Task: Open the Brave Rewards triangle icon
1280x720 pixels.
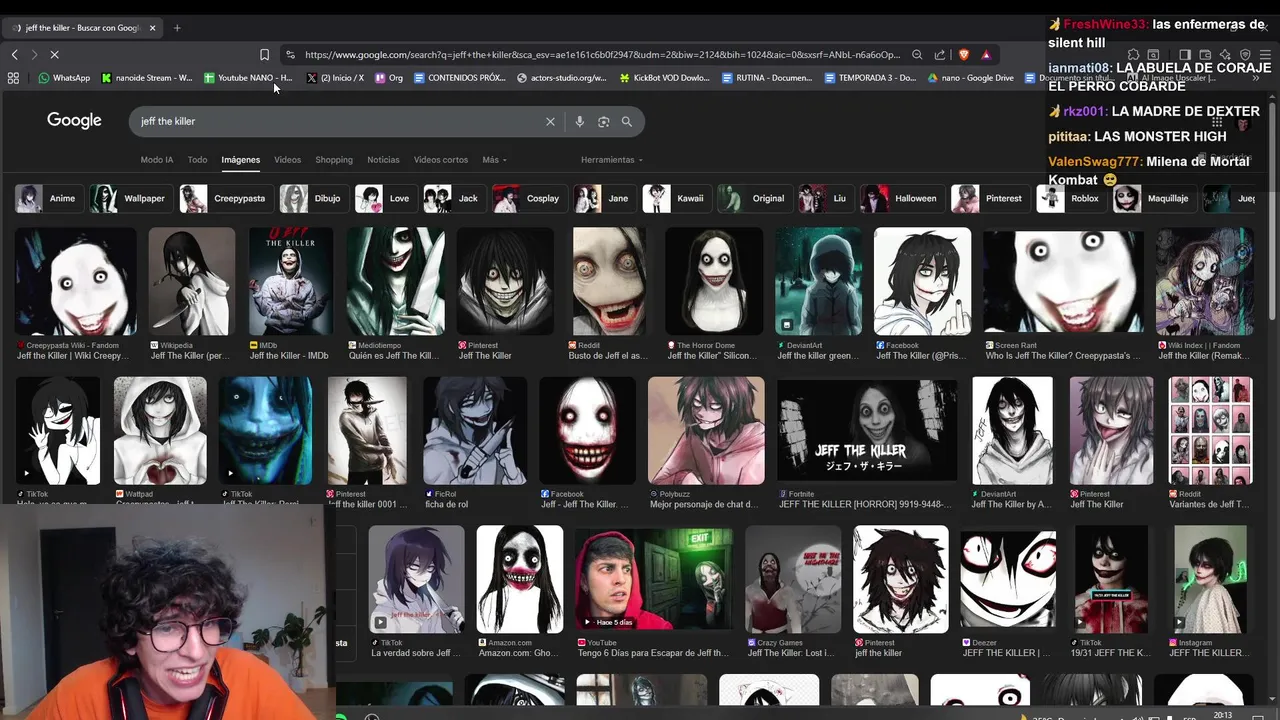Action: (x=986, y=55)
